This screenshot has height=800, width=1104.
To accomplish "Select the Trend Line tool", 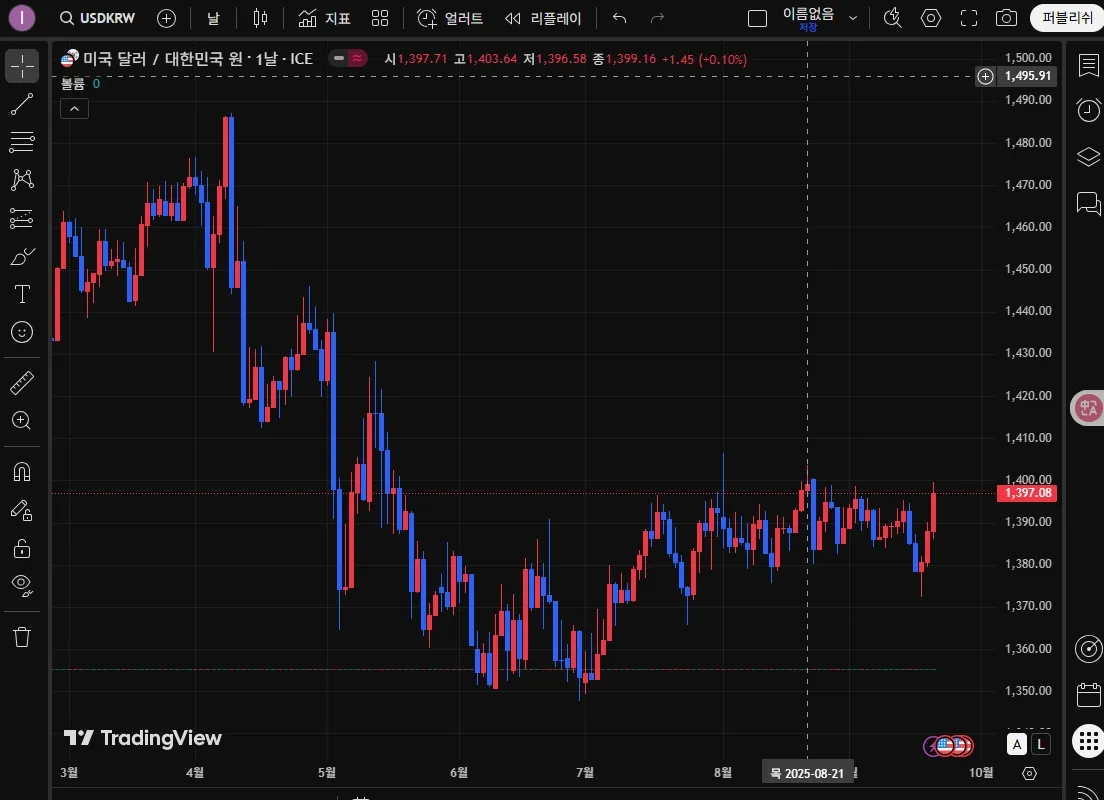I will (x=22, y=104).
